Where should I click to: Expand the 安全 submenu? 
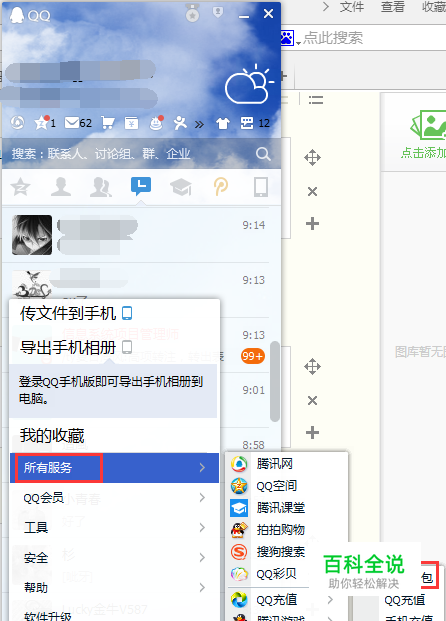point(114,558)
